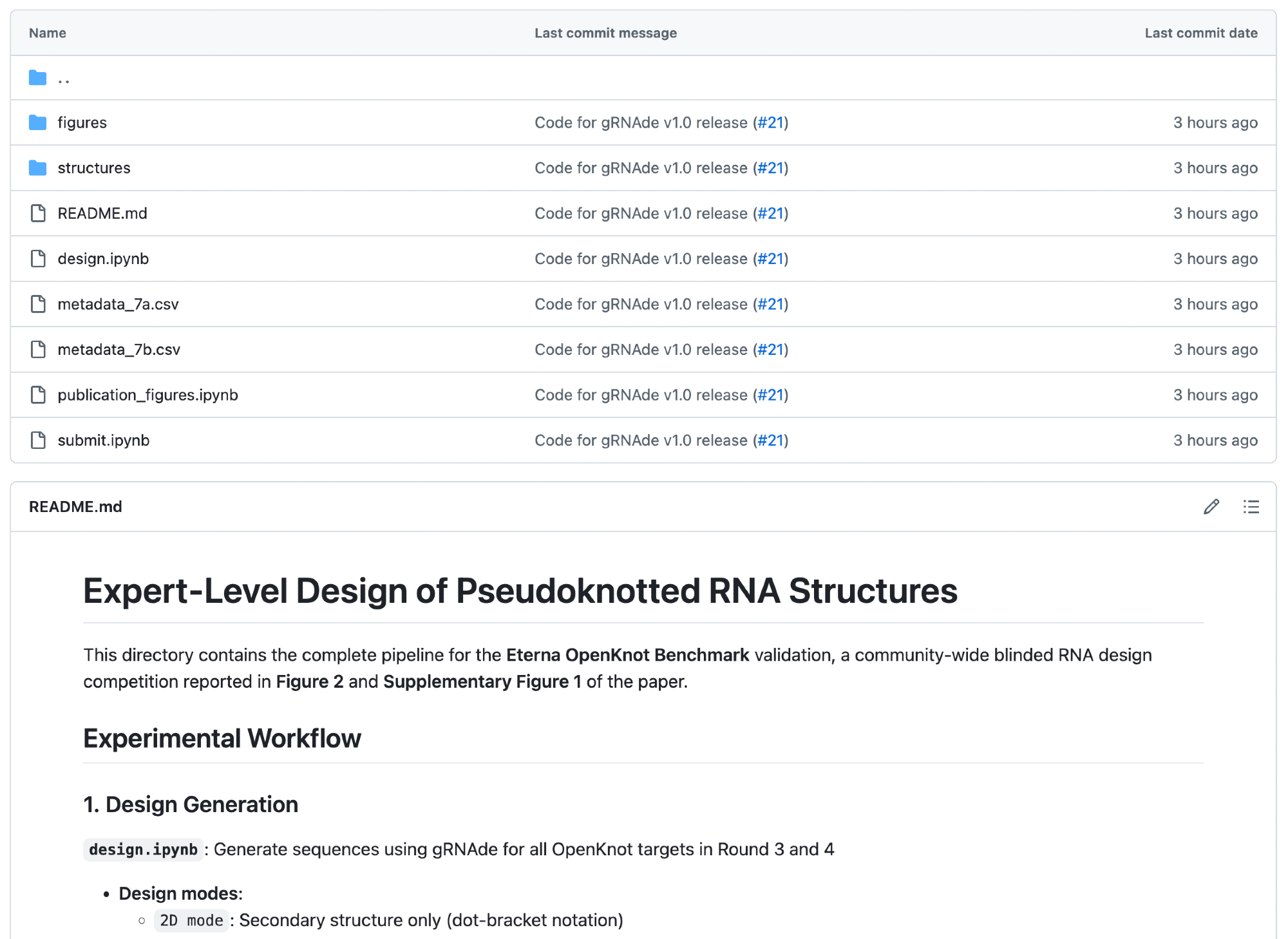1288x939 pixels.
Task: Open the structures directory
Action: tap(94, 168)
